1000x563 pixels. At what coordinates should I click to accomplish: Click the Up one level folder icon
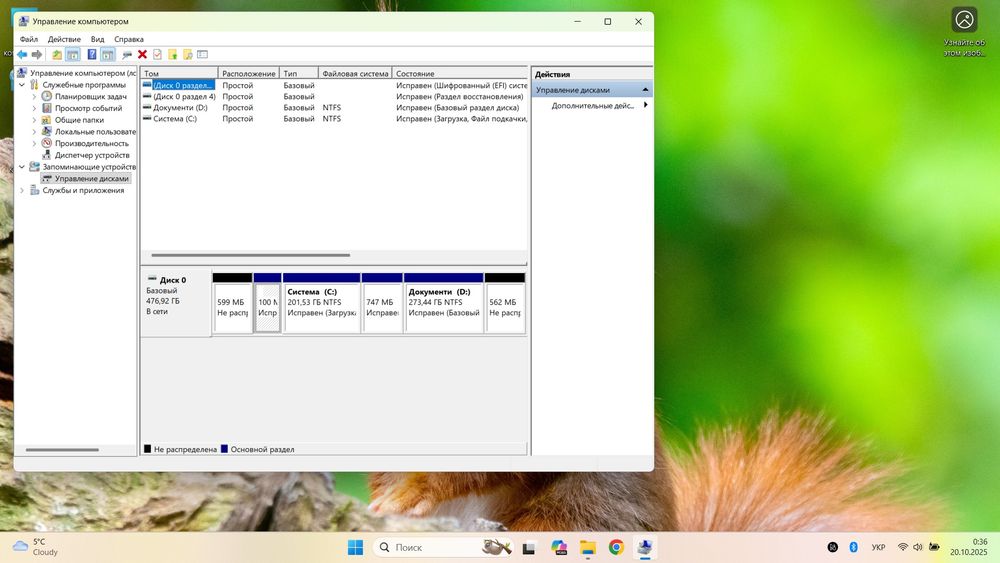[57, 55]
